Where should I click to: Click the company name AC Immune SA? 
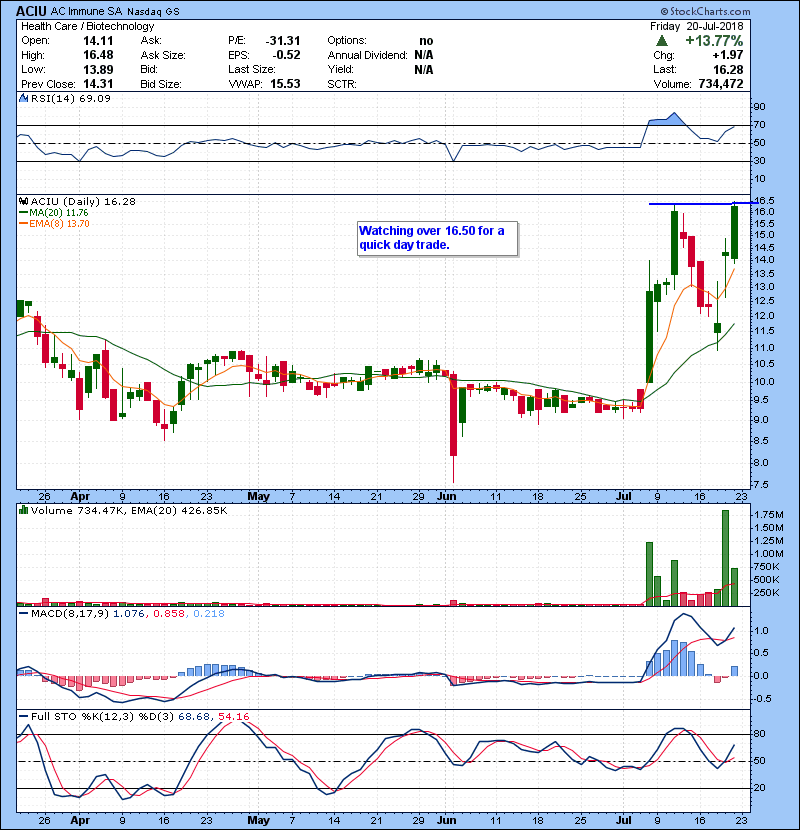(x=87, y=11)
